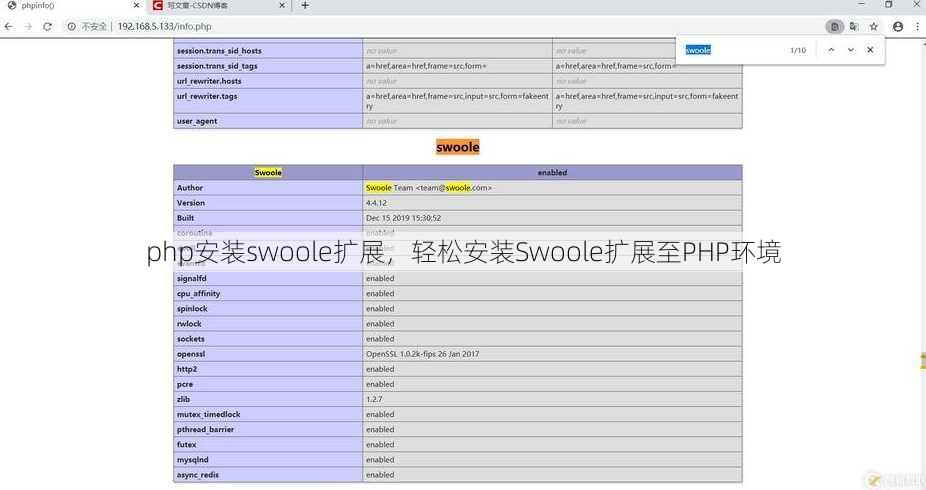This screenshot has width=926, height=490.
Task: Click the address bar URL 192.168.5.133/info.php
Action: (x=164, y=27)
